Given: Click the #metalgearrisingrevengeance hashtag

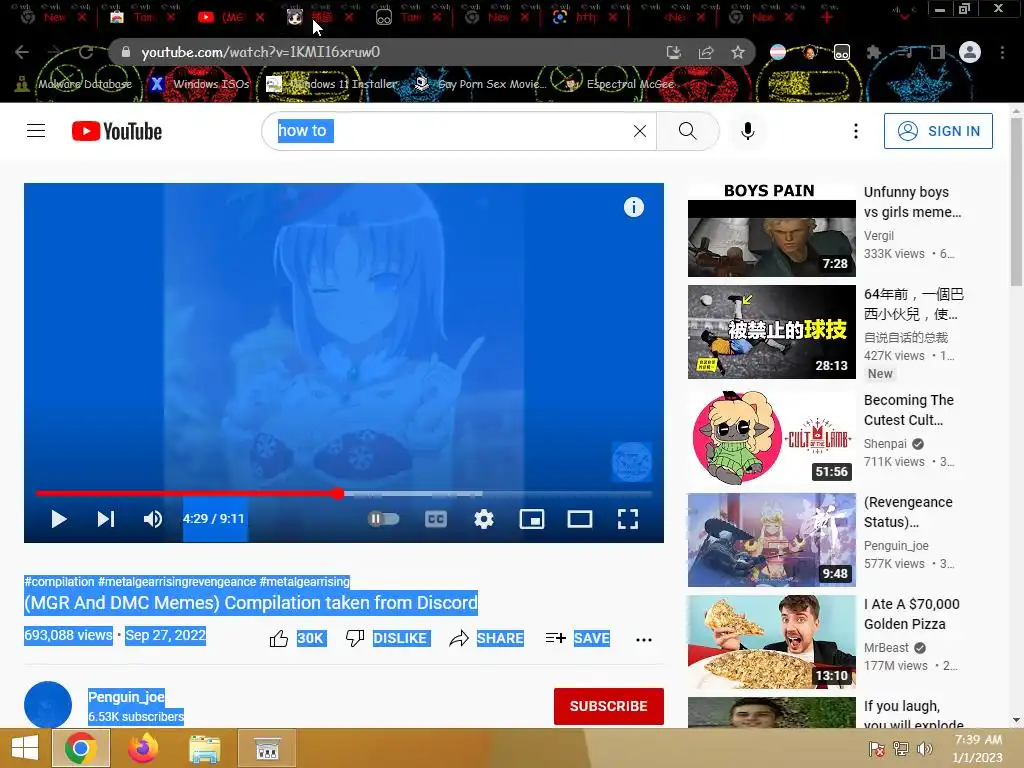Looking at the screenshot, I should pyautogui.click(x=177, y=581).
